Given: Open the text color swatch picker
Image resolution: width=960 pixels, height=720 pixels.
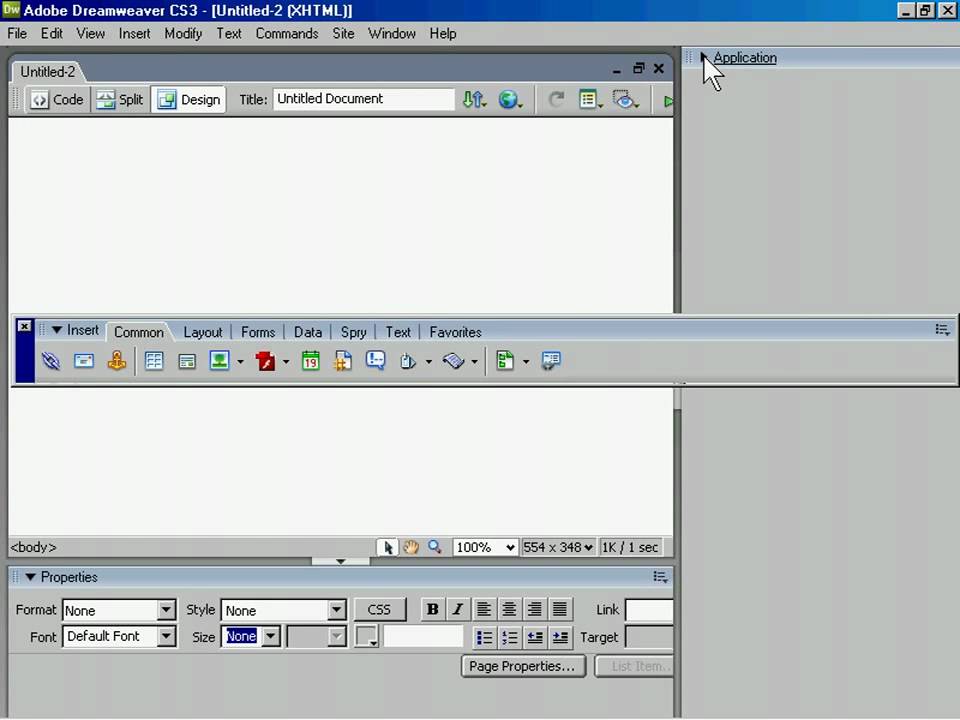Looking at the screenshot, I should pyautogui.click(x=367, y=637).
